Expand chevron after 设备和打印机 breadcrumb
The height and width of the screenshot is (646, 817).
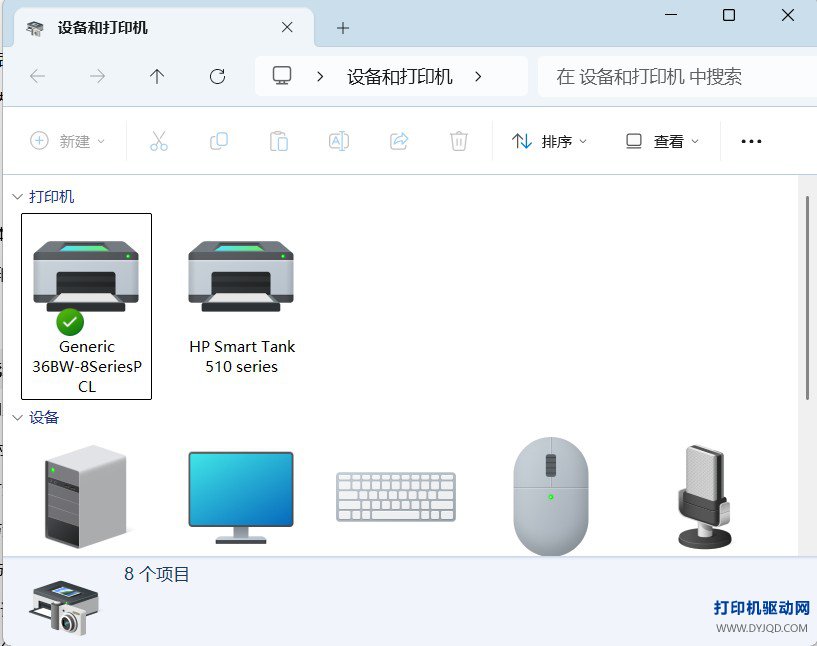pyautogui.click(x=478, y=77)
